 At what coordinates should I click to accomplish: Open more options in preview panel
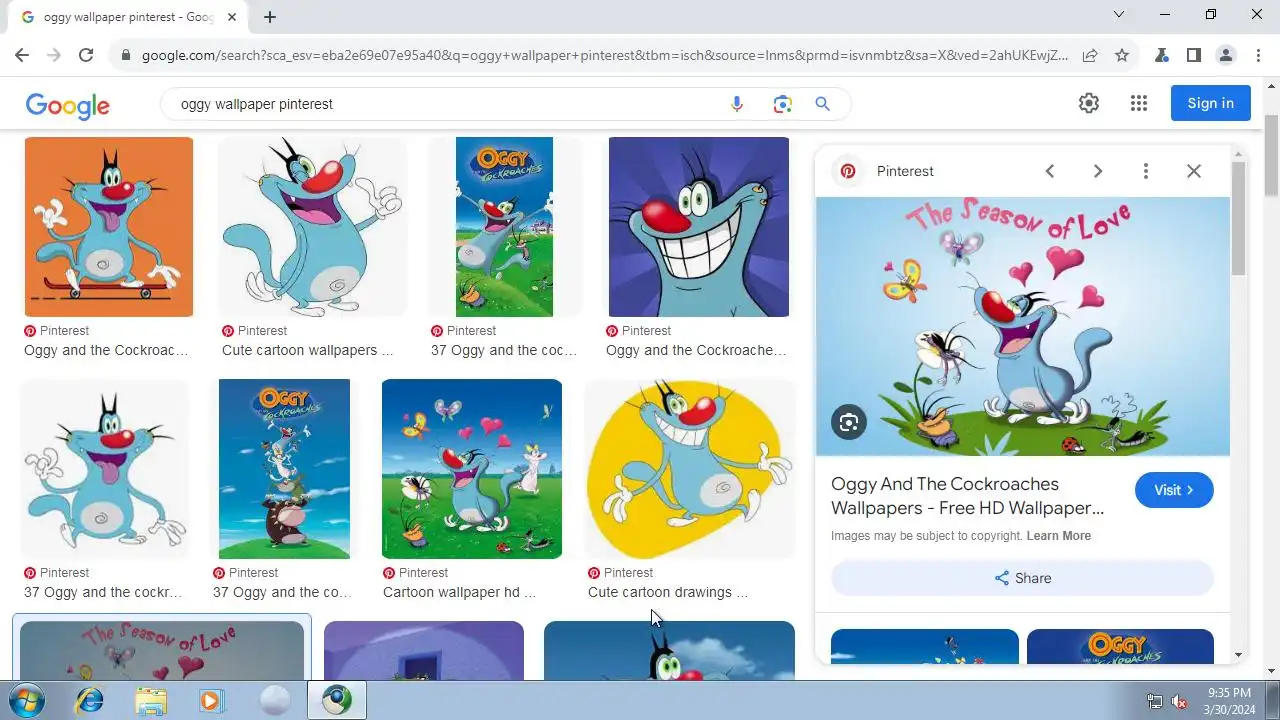[1146, 171]
